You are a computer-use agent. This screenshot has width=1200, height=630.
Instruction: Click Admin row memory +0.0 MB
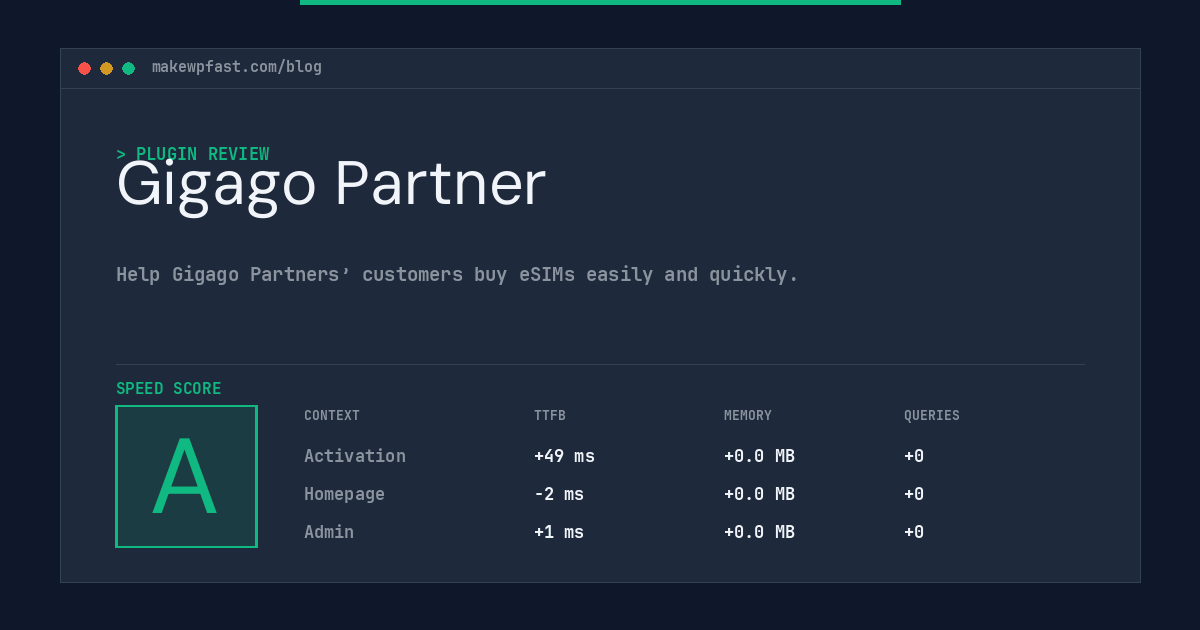[x=759, y=532]
